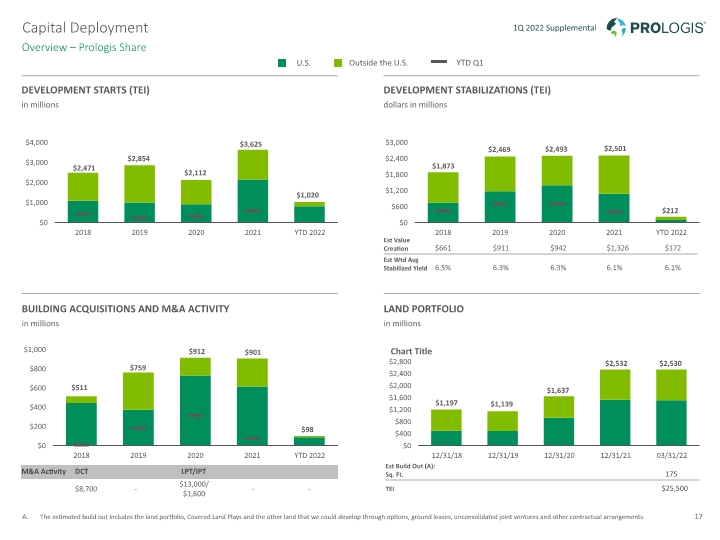Click the 'DEVELOPMENT STARTS (TEI)' heading
720x540 pixels.
click(85, 90)
